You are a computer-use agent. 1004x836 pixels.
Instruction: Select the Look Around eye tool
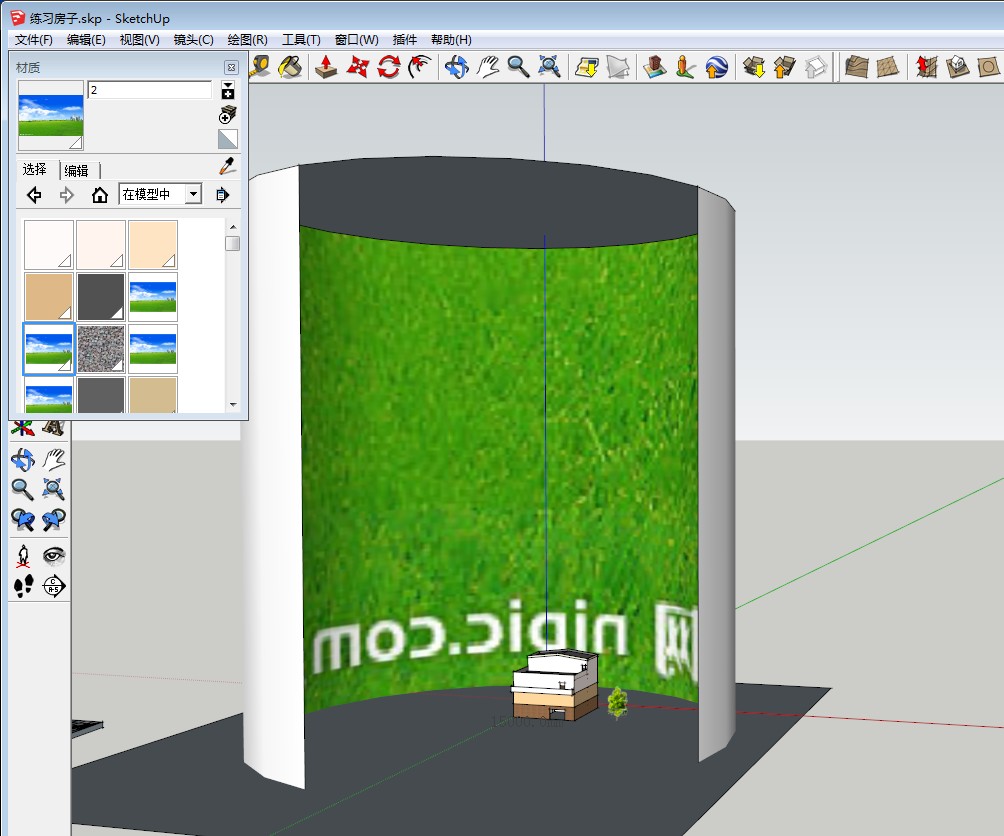click(x=54, y=556)
